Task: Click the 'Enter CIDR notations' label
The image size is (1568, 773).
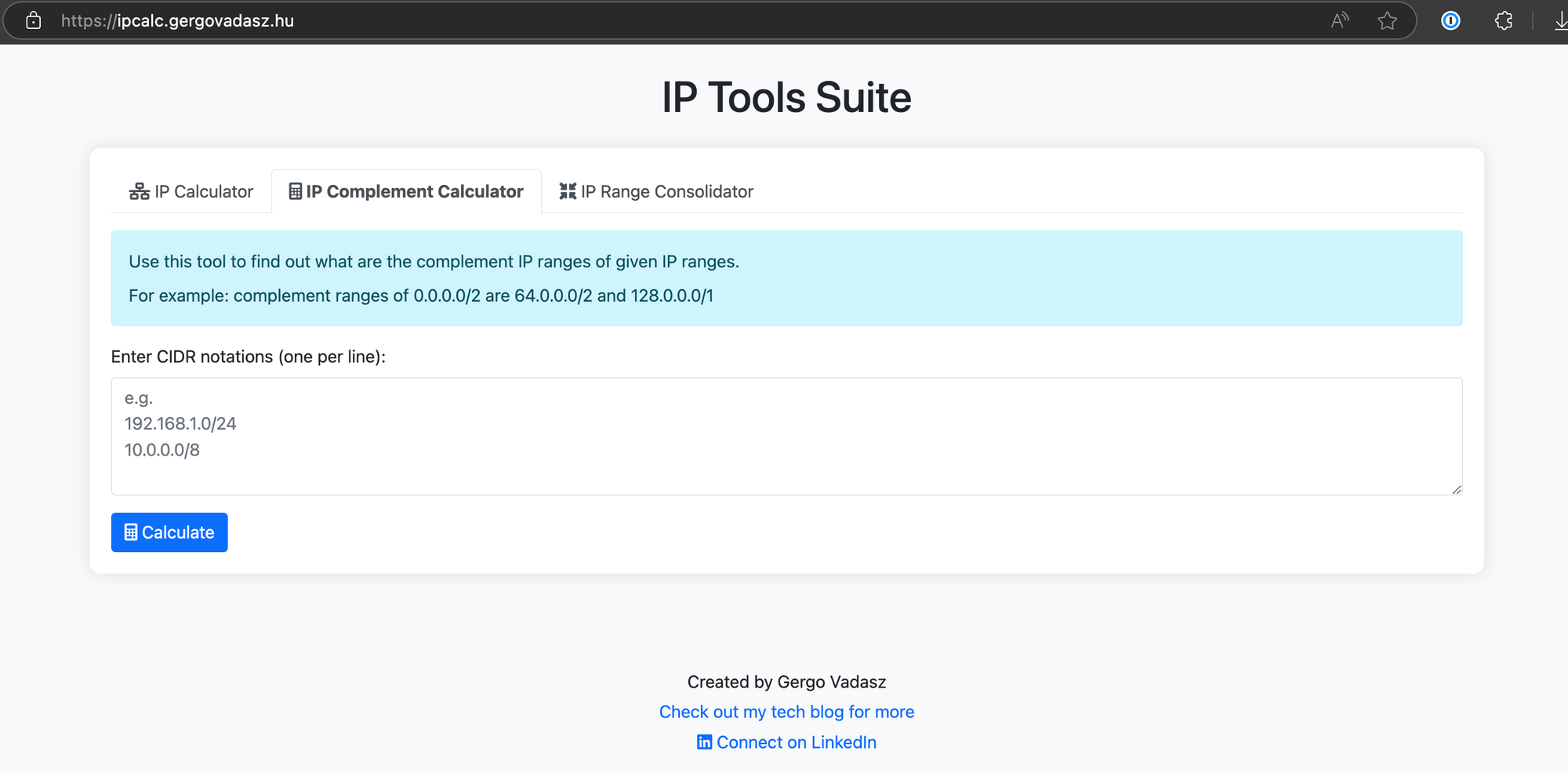Action: click(x=249, y=357)
